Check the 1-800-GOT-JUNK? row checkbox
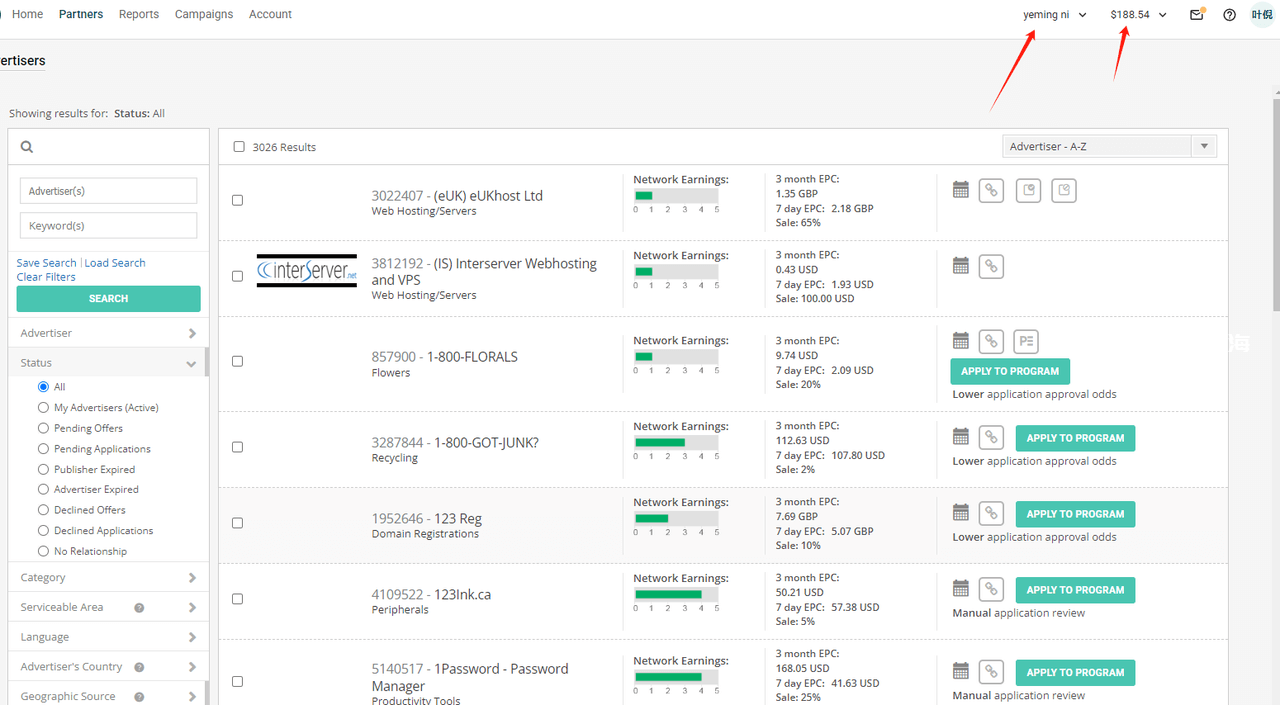Image resolution: width=1280 pixels, height=705 pixels. (238, 447)
